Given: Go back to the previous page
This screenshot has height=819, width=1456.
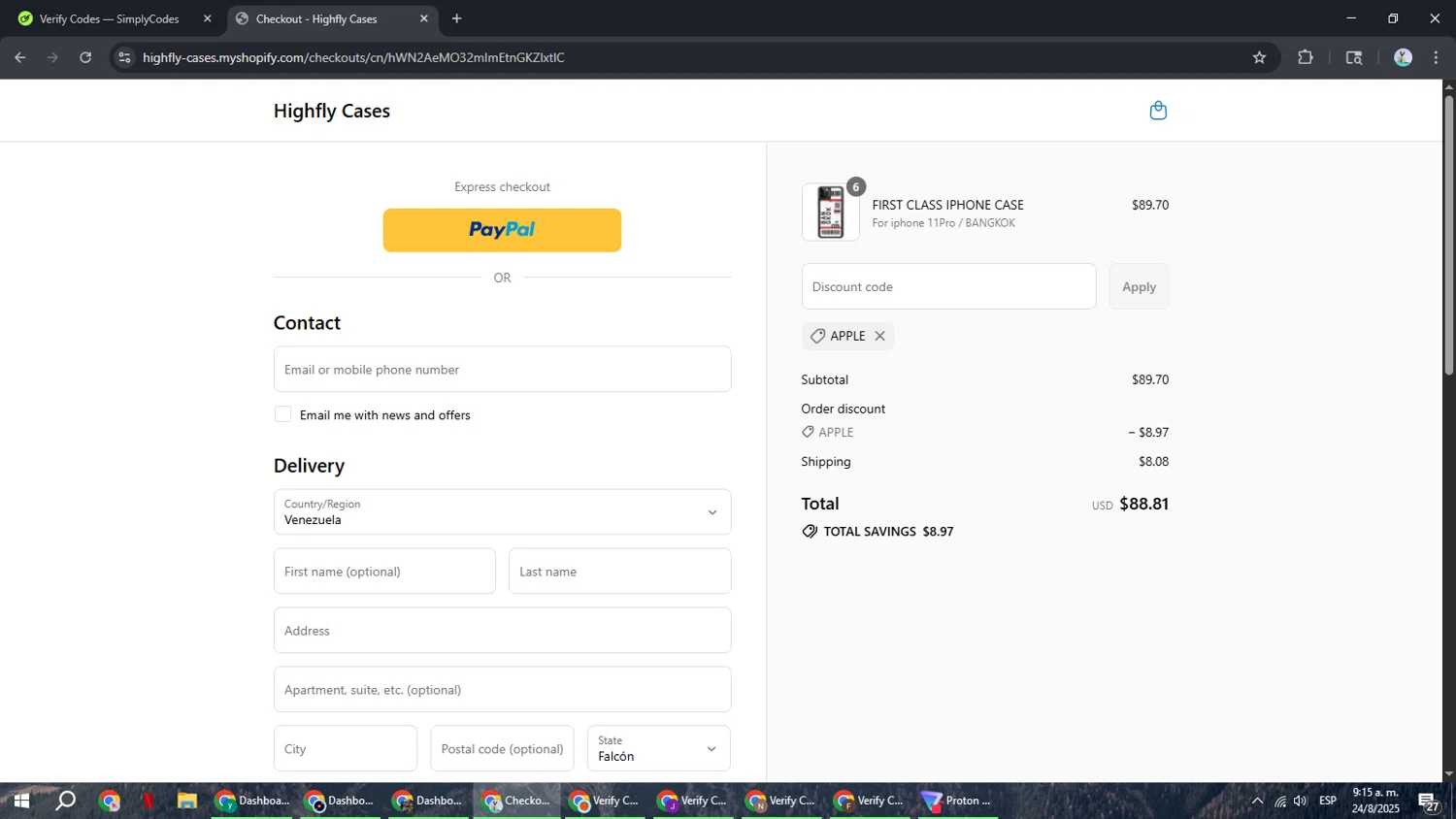Looking at the screenshot, I should [20, 57].
